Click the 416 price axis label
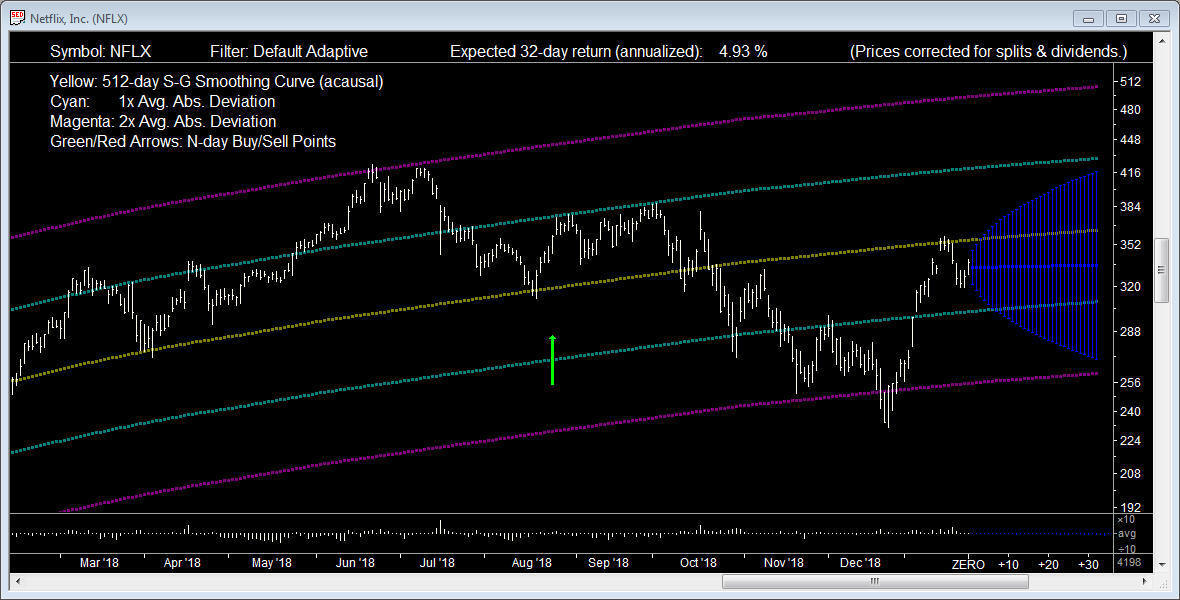The width and height of the screenshot is (1180, 600). (x=1130, y=172)
